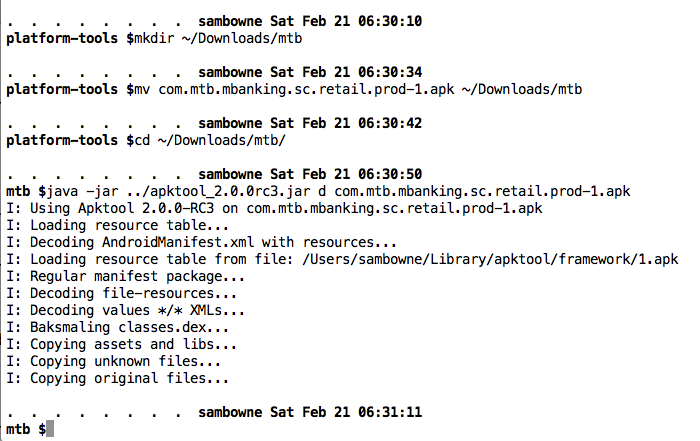Click the mkdir ~/Downloads/mtb command
Screen dimensions: 700x441
[x=217, y=38]
